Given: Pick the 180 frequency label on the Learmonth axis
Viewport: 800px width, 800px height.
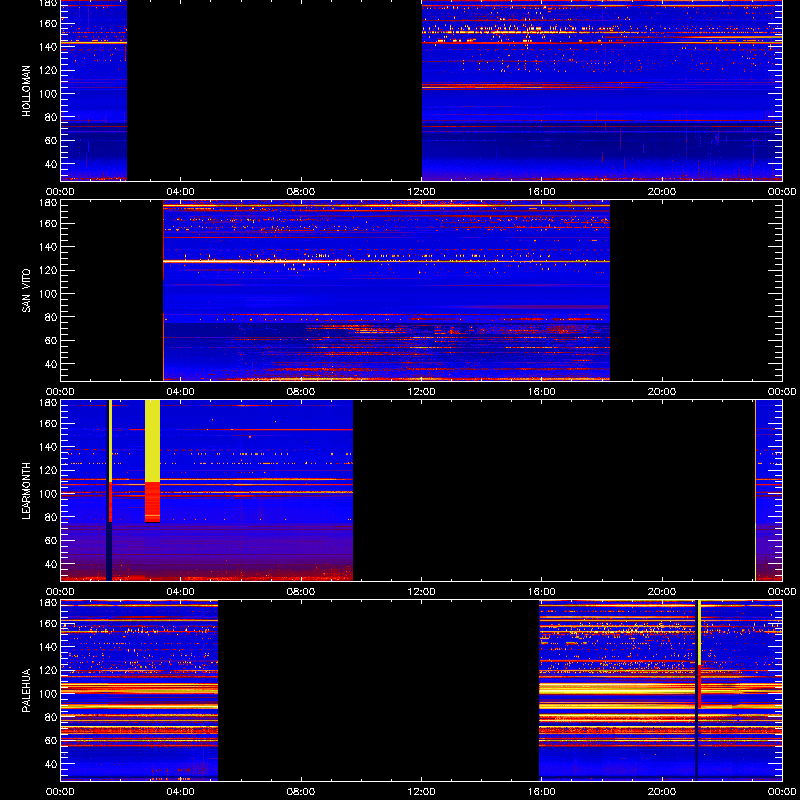Looking at the screenshot, I should tap(49, 403).
